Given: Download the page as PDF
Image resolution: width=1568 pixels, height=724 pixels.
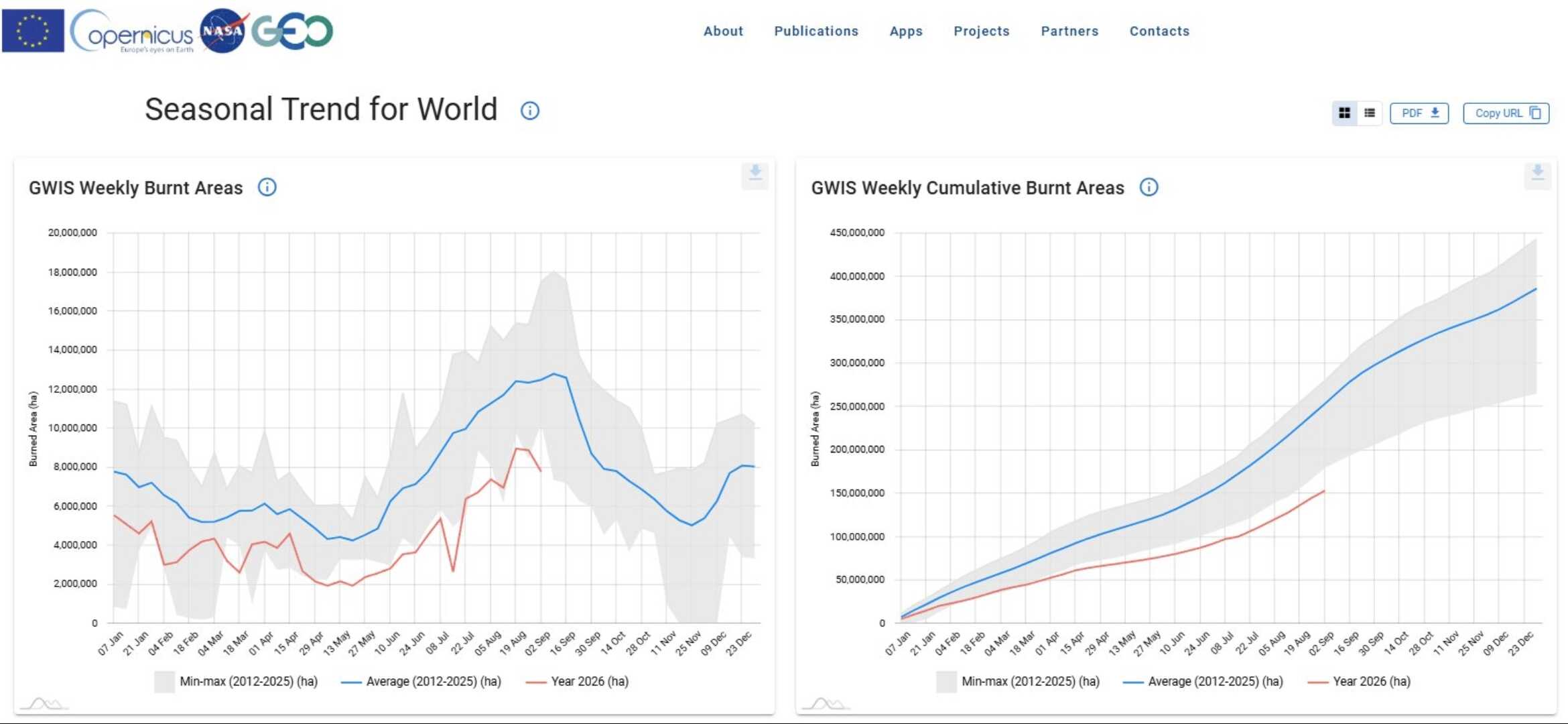Looking at the screenshot, I should [1419, 113].
